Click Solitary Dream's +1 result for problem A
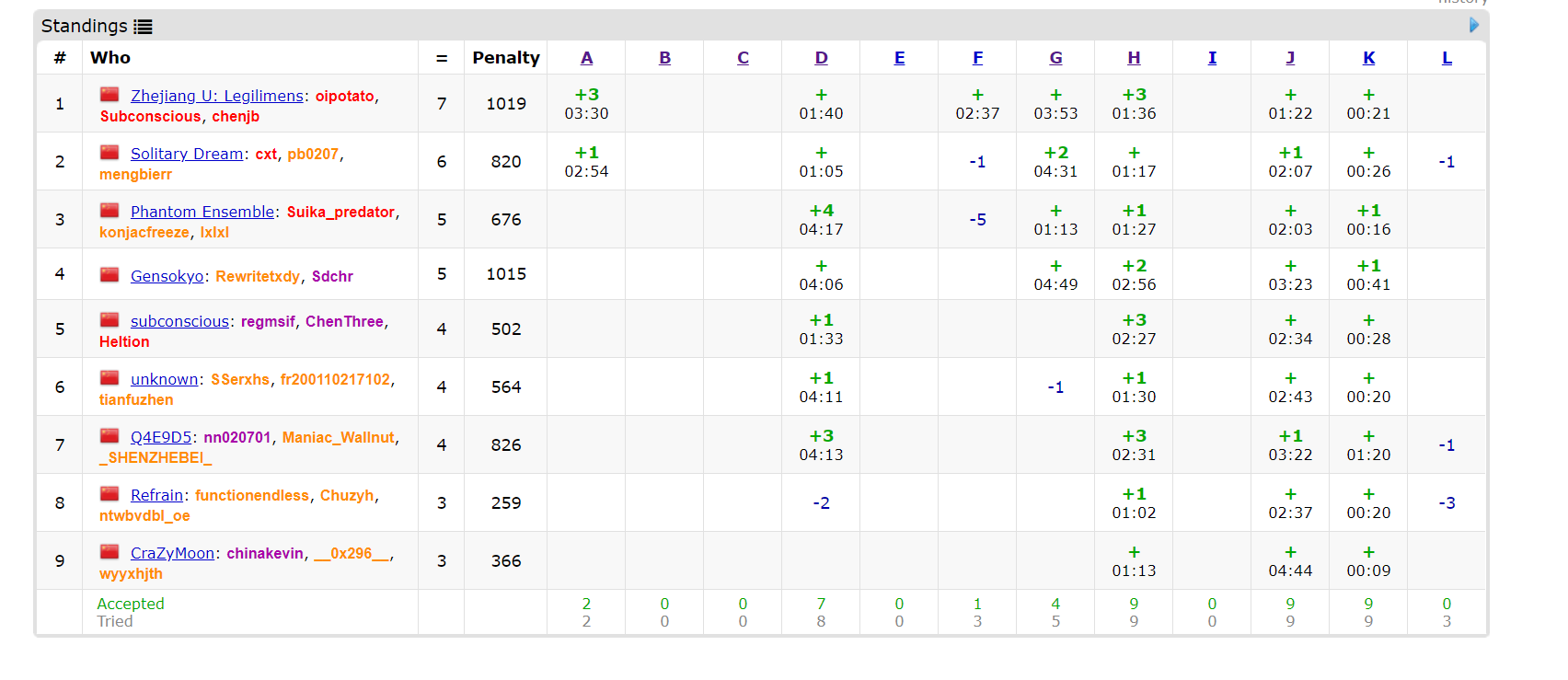 586,153
